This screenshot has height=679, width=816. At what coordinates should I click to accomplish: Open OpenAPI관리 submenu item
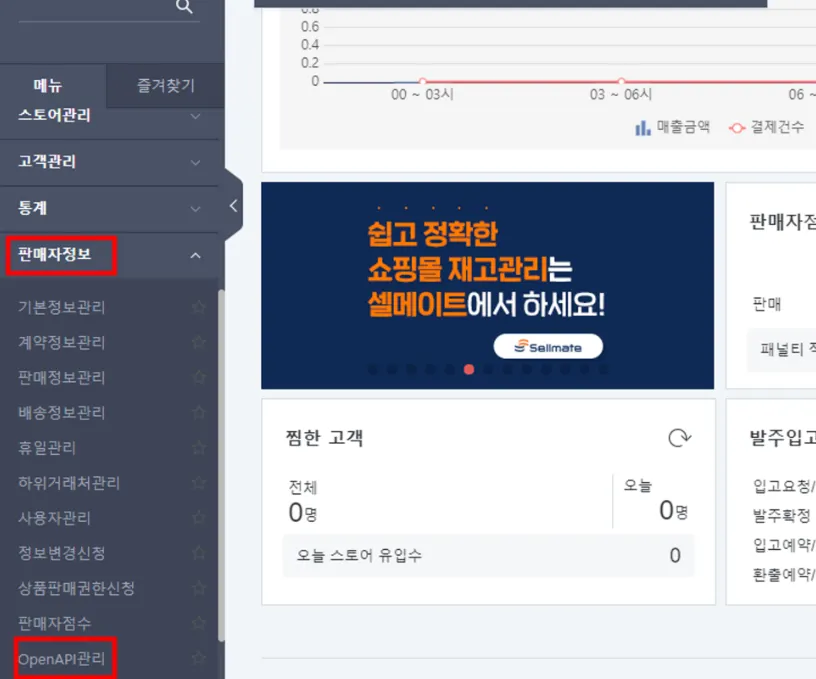tap(61, 659)
